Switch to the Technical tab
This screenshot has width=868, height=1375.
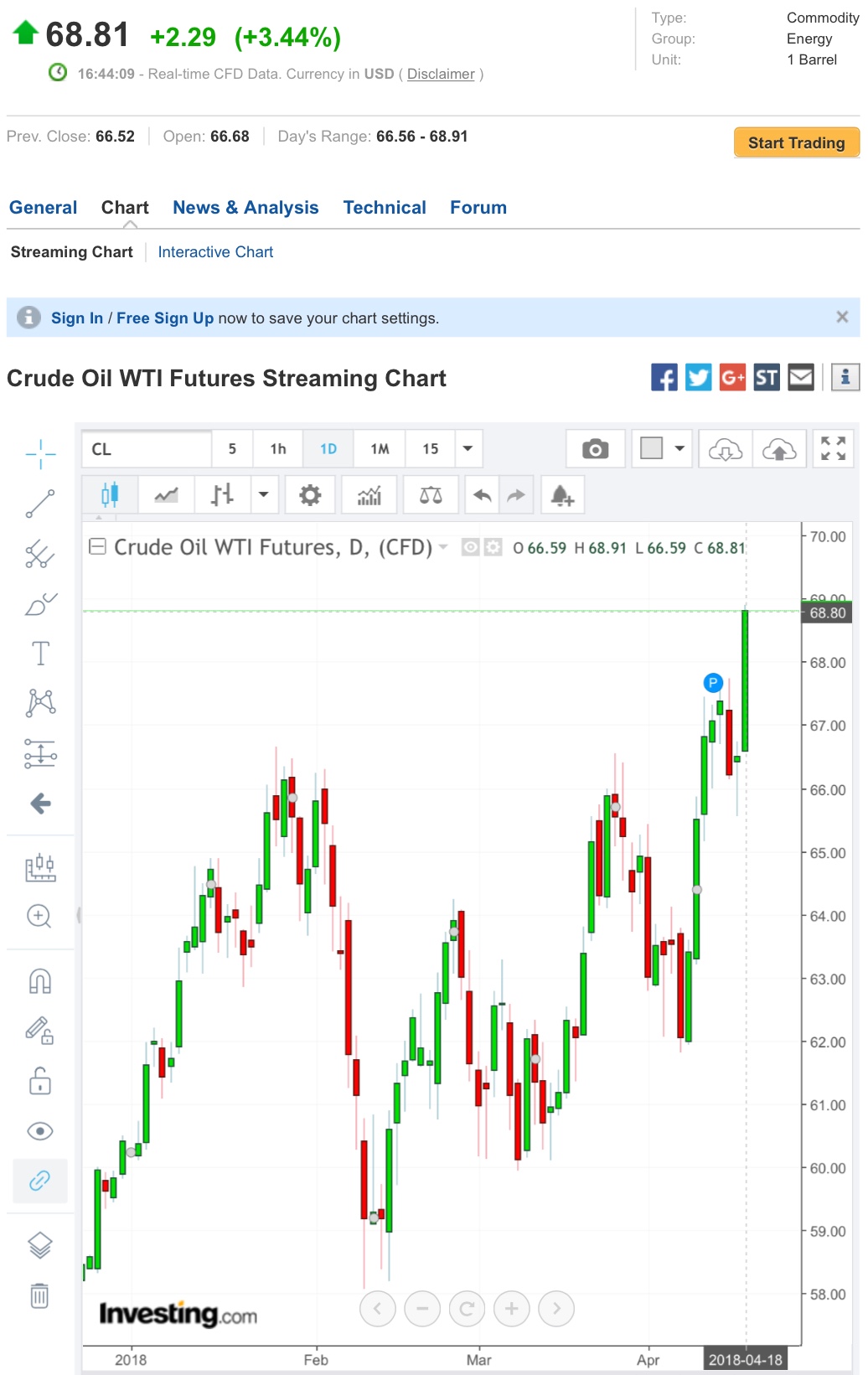(385, 208)
